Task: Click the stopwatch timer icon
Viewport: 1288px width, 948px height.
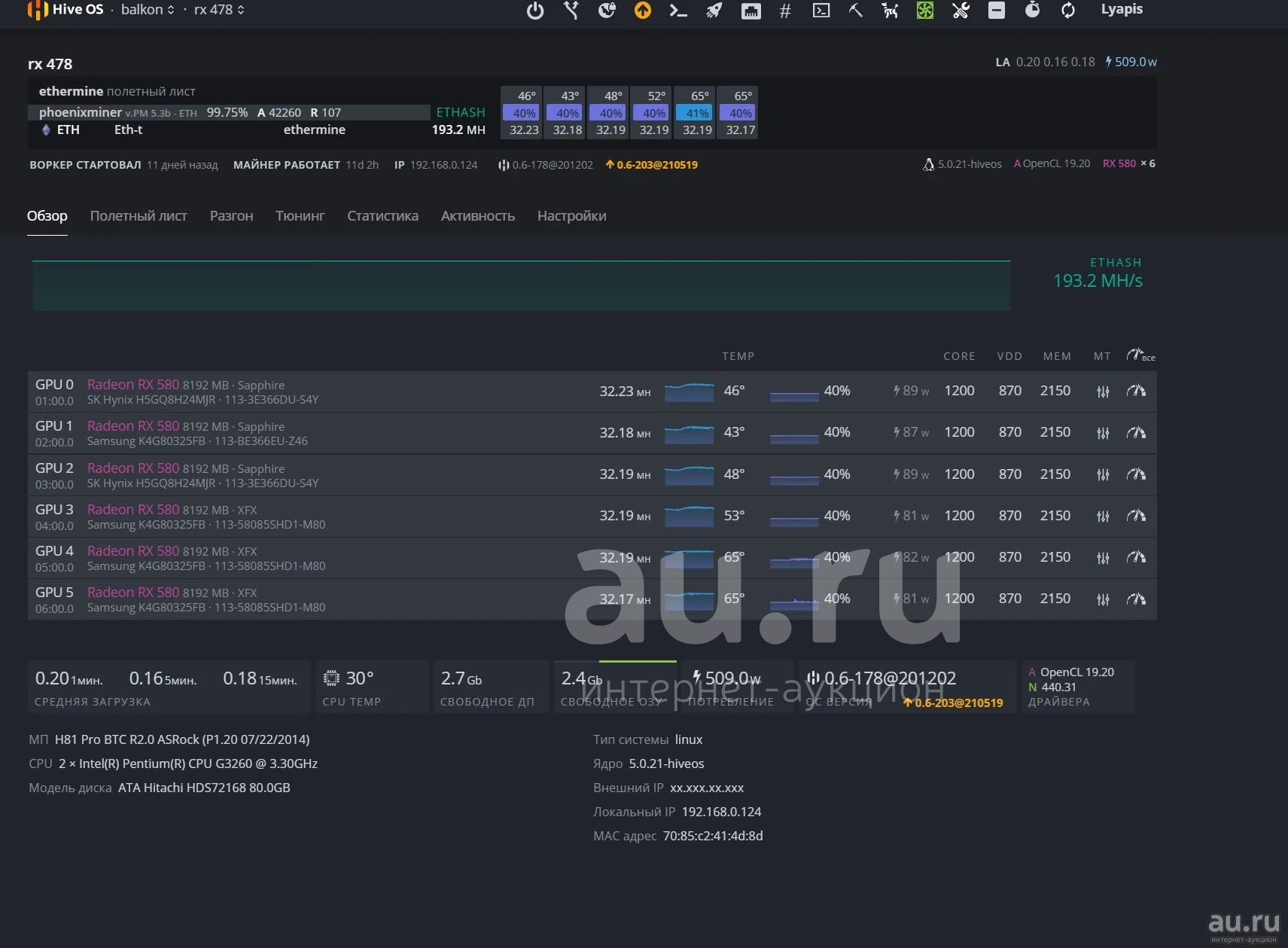Action: point(1032,11)
